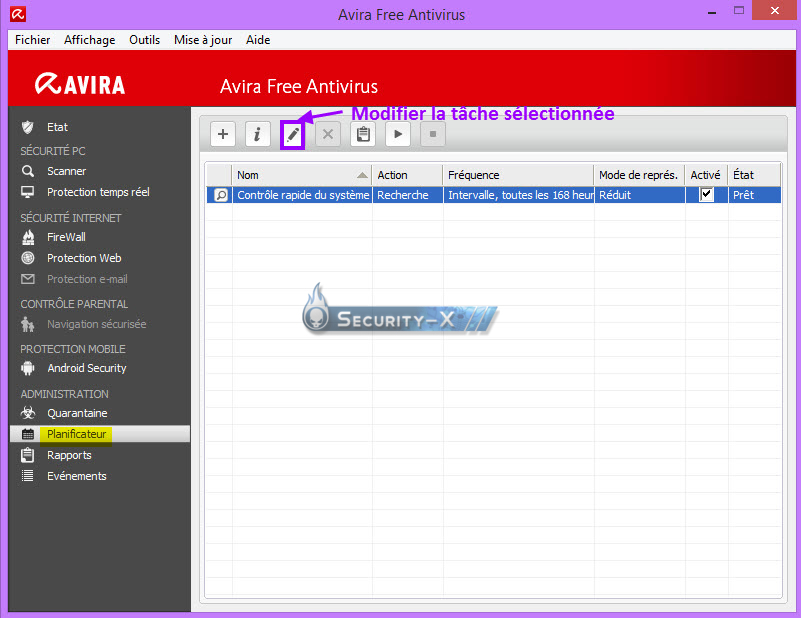Screen dimensions: 801x618
Task: Click the Avira logo in the title bar
Action: coord(18,14)
